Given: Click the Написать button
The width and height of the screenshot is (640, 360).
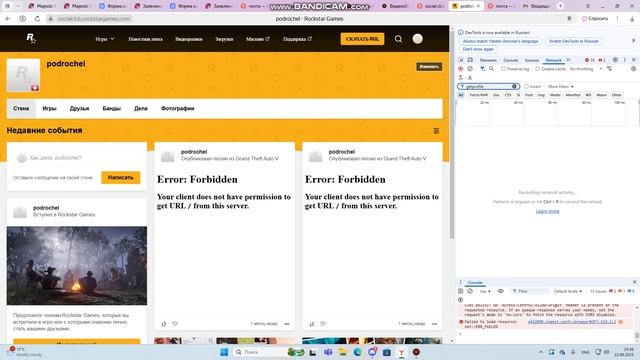Looking at the screenshot, I should click(x=120, y=178).
